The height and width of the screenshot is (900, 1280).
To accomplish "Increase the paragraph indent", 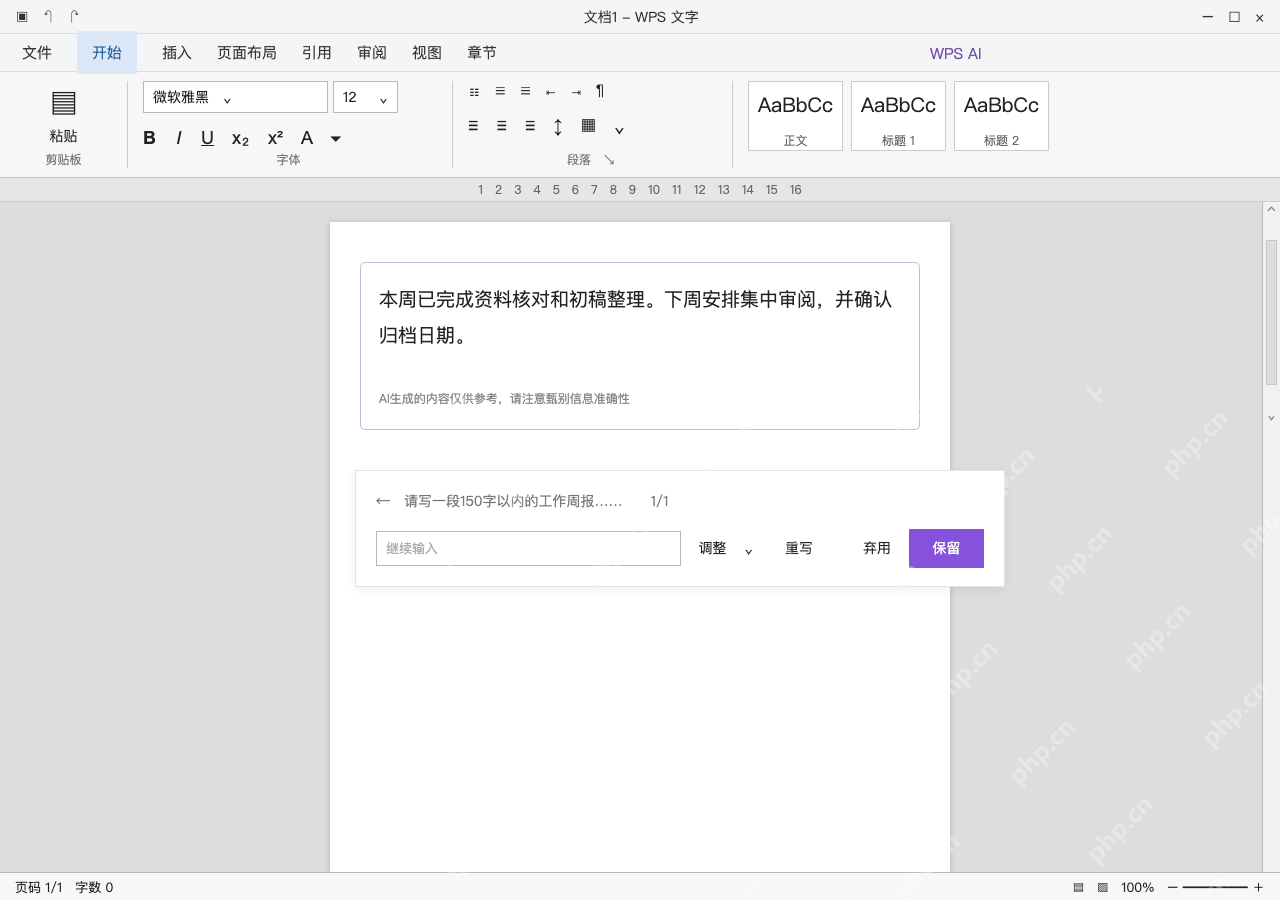I will (x=576, y=92).
